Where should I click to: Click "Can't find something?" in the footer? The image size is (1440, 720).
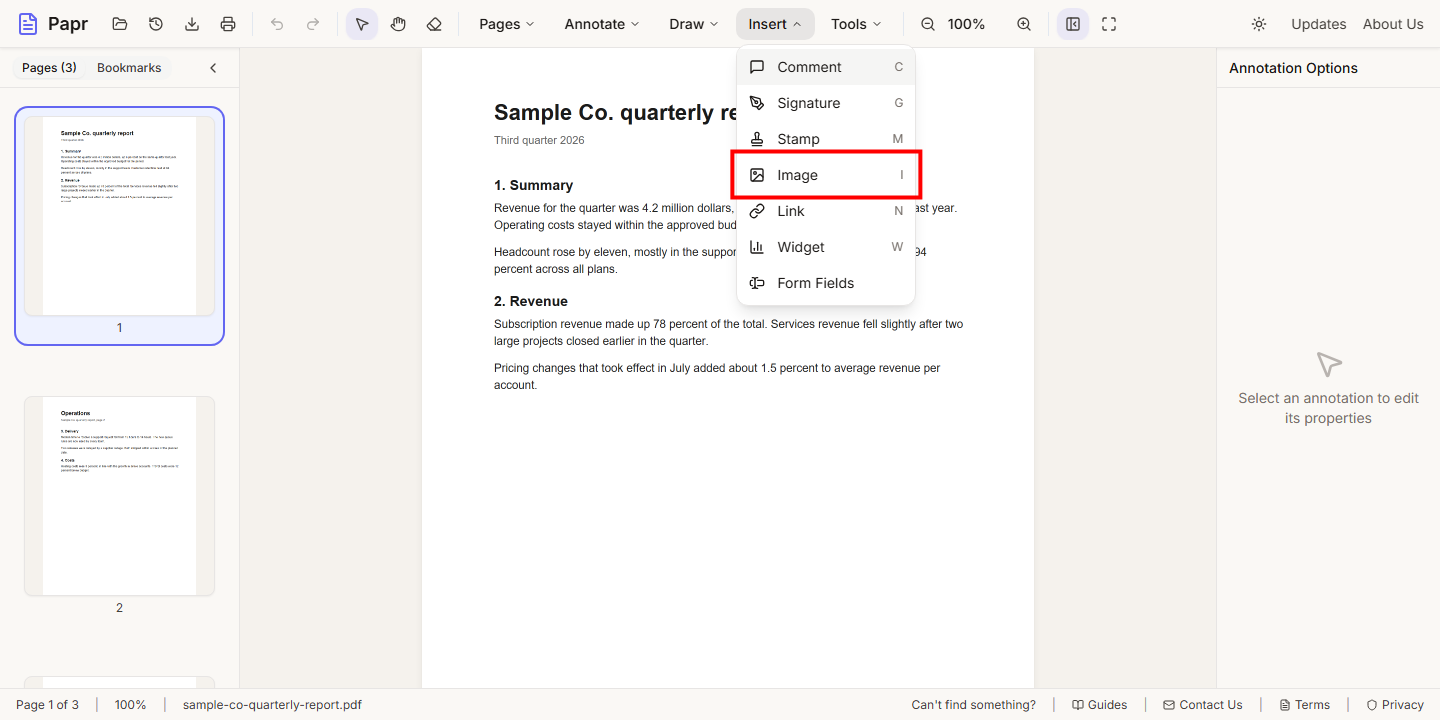974,705
